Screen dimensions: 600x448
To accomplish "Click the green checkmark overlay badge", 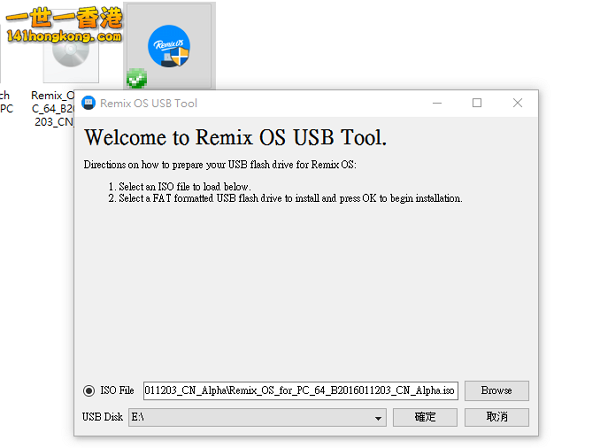I will point(136,78).
